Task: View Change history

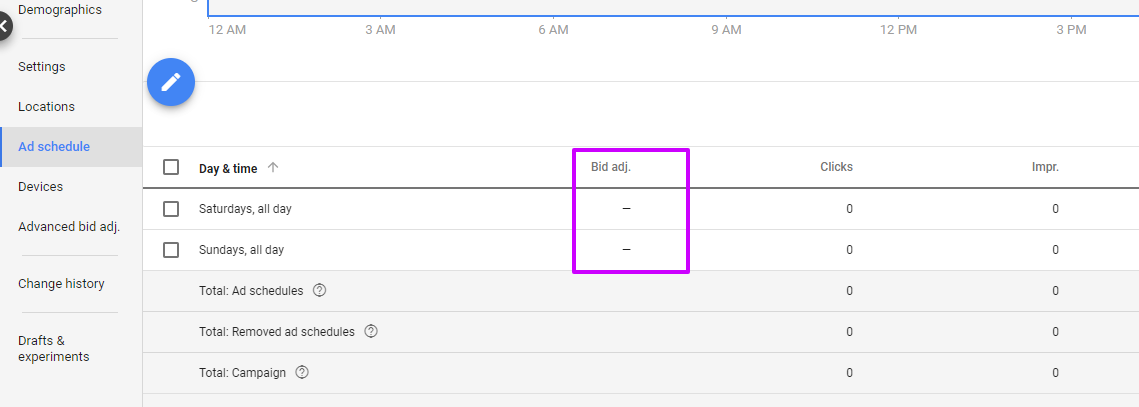Action: click(x=61, y=284)
